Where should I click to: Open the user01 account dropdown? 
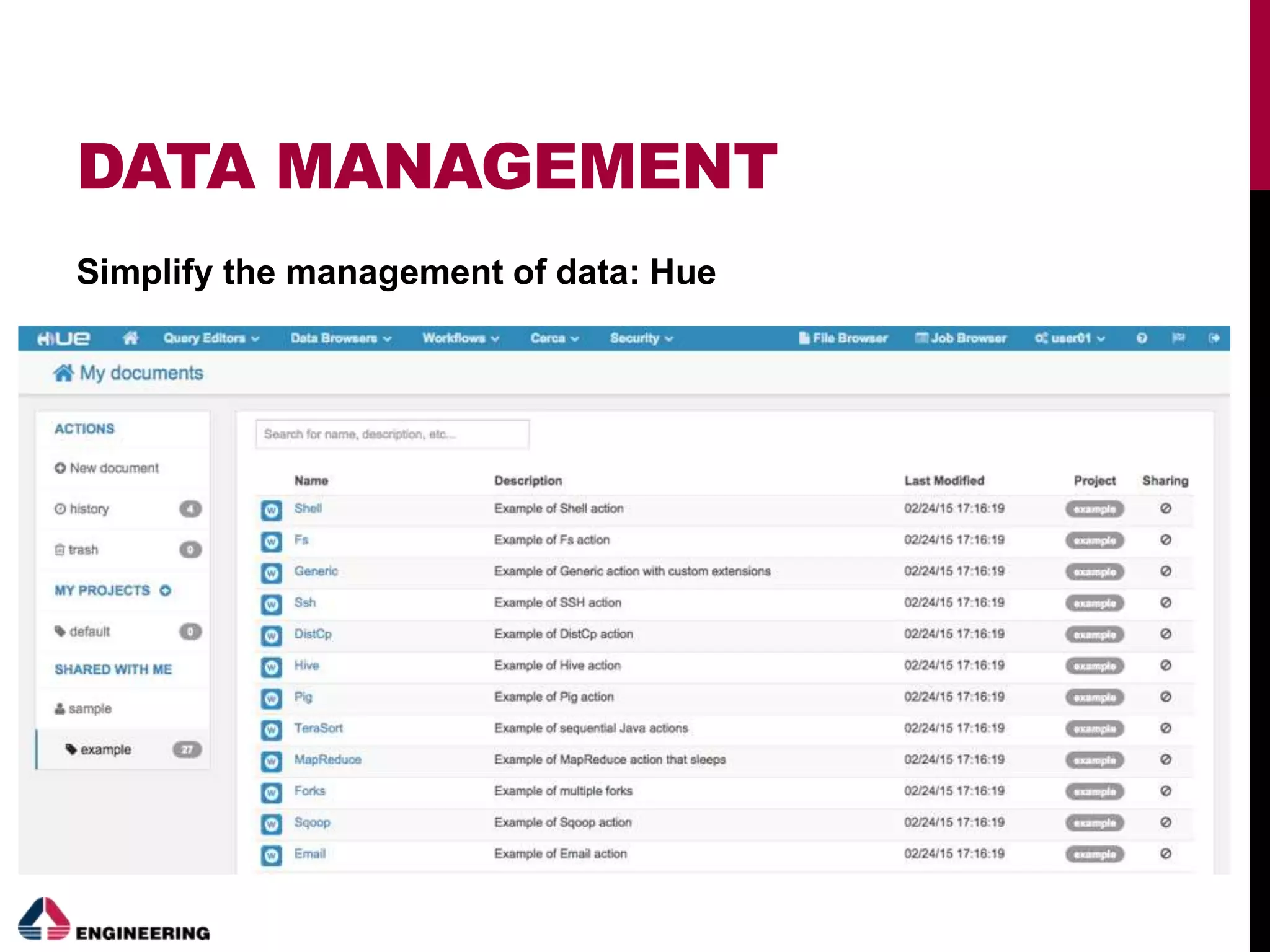(x=1070, y=338)
